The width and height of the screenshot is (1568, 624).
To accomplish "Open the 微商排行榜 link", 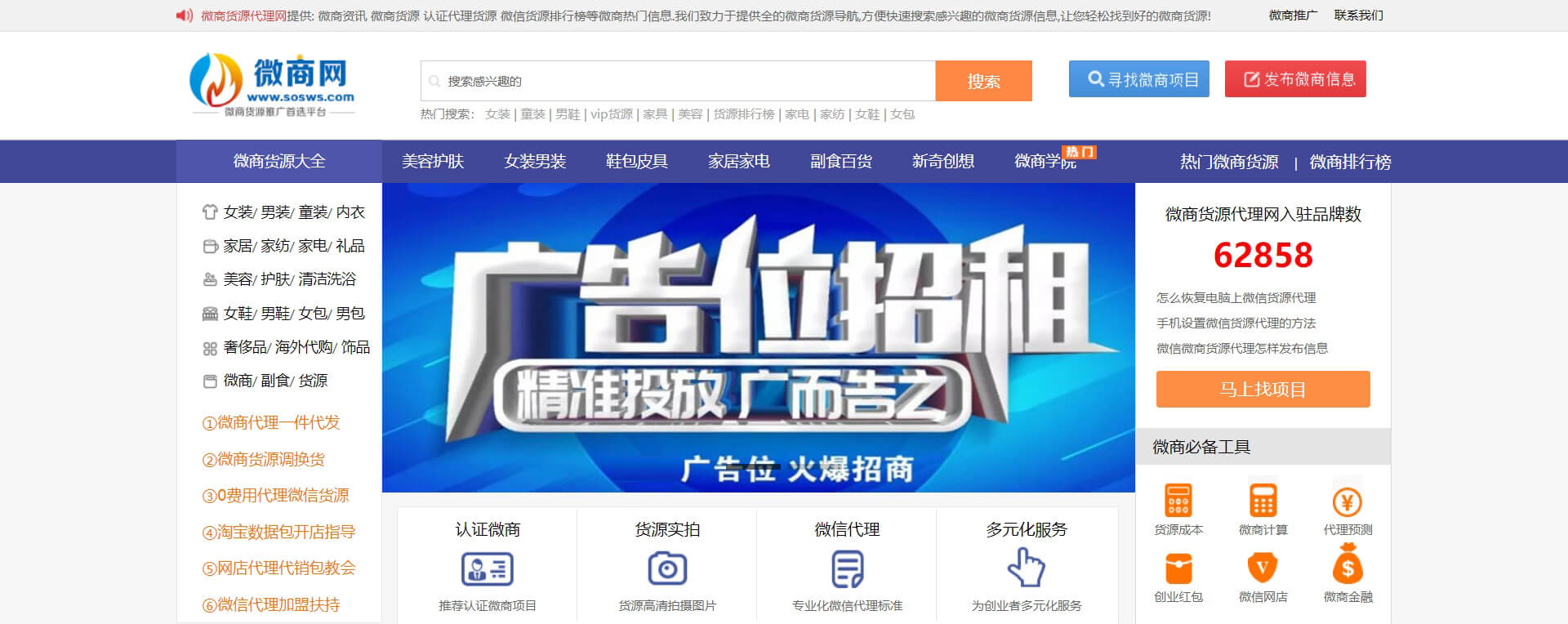I will 1350,163.
